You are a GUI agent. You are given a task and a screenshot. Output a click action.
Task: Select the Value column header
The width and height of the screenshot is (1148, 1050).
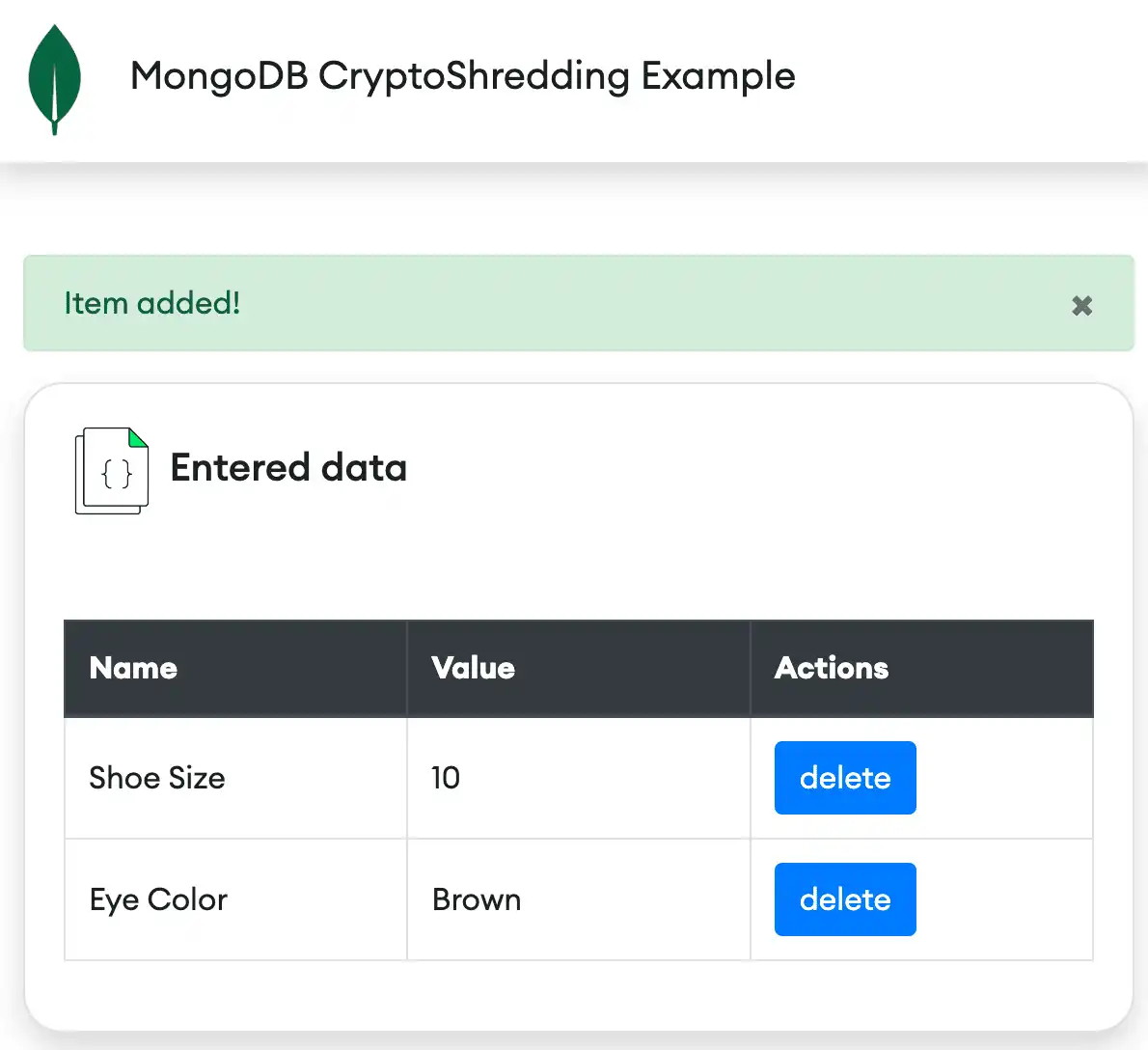tap(473, 668)
